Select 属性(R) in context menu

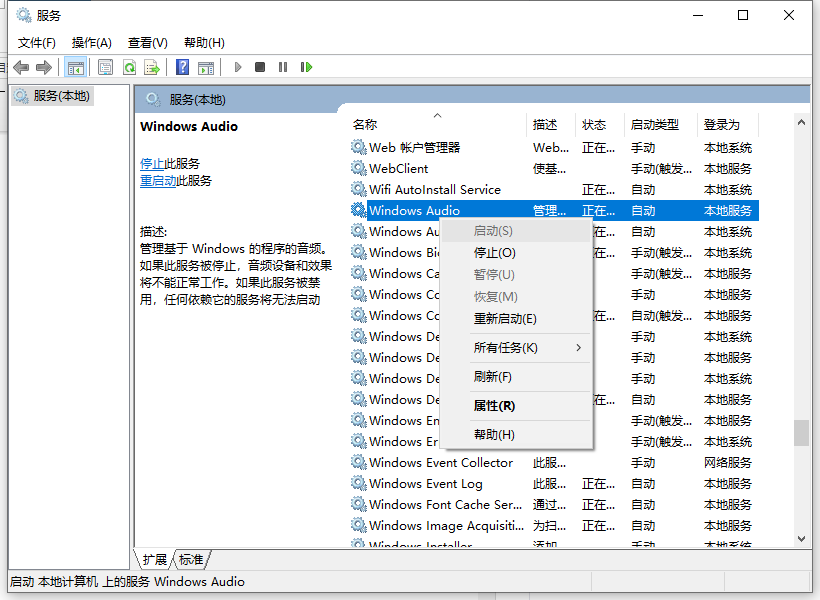click(494, 406)
